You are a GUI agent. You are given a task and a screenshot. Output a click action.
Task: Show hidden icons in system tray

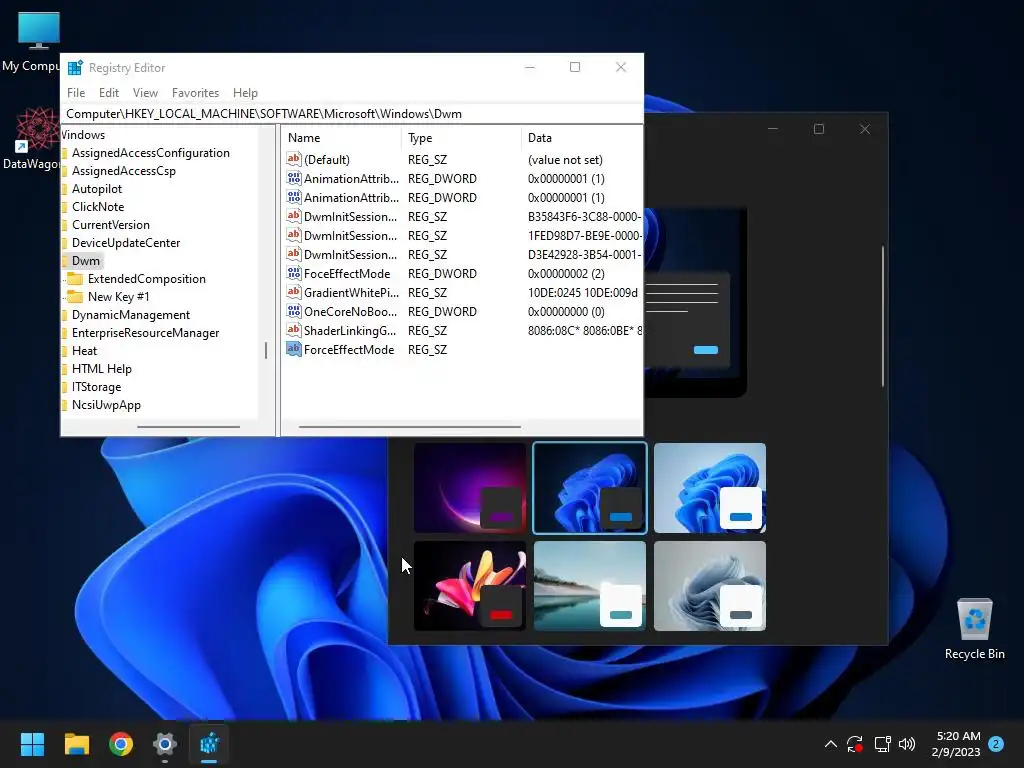[x=831, y=744]
